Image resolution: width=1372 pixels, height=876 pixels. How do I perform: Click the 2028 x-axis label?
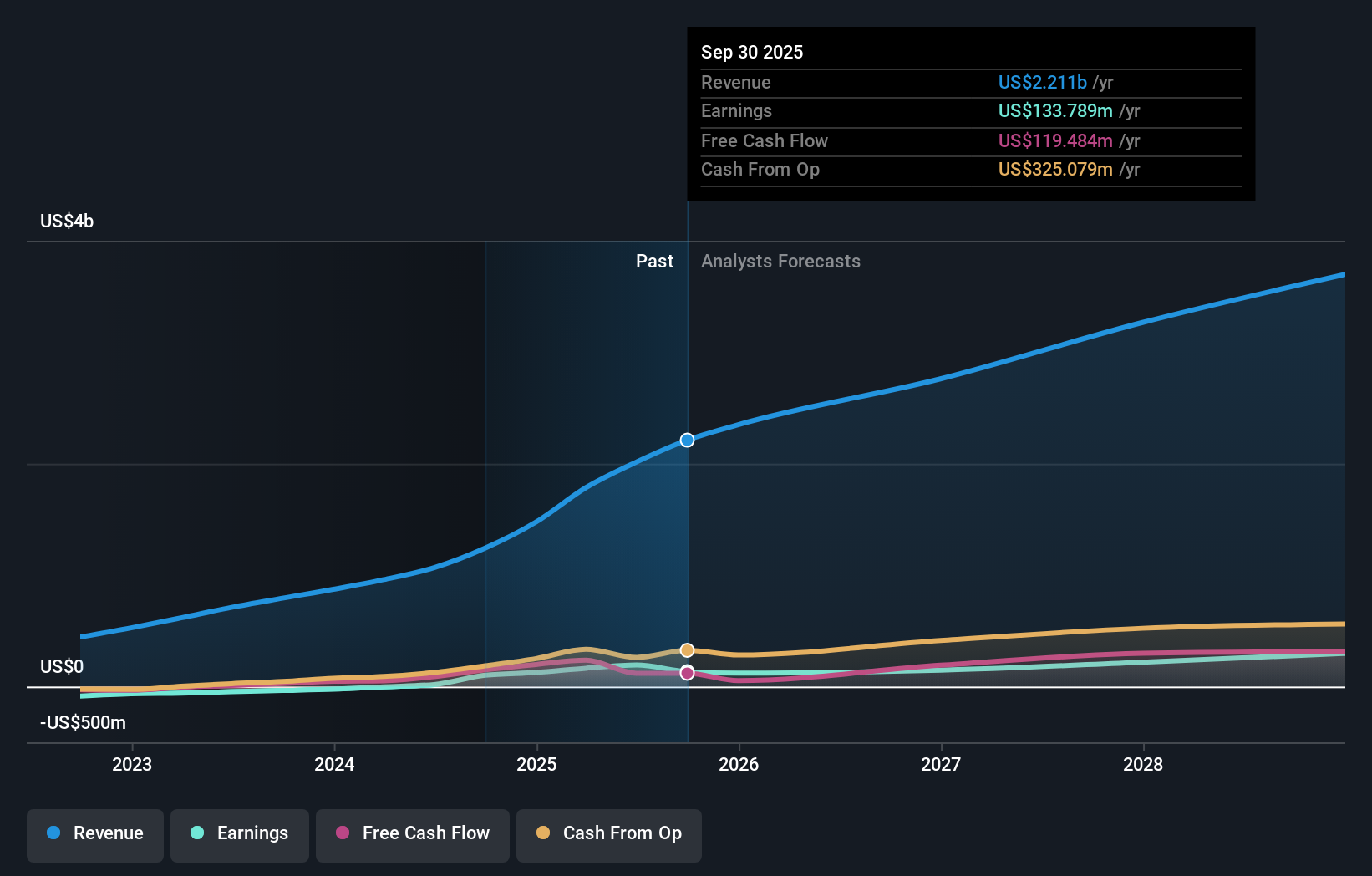[1143, 764]
